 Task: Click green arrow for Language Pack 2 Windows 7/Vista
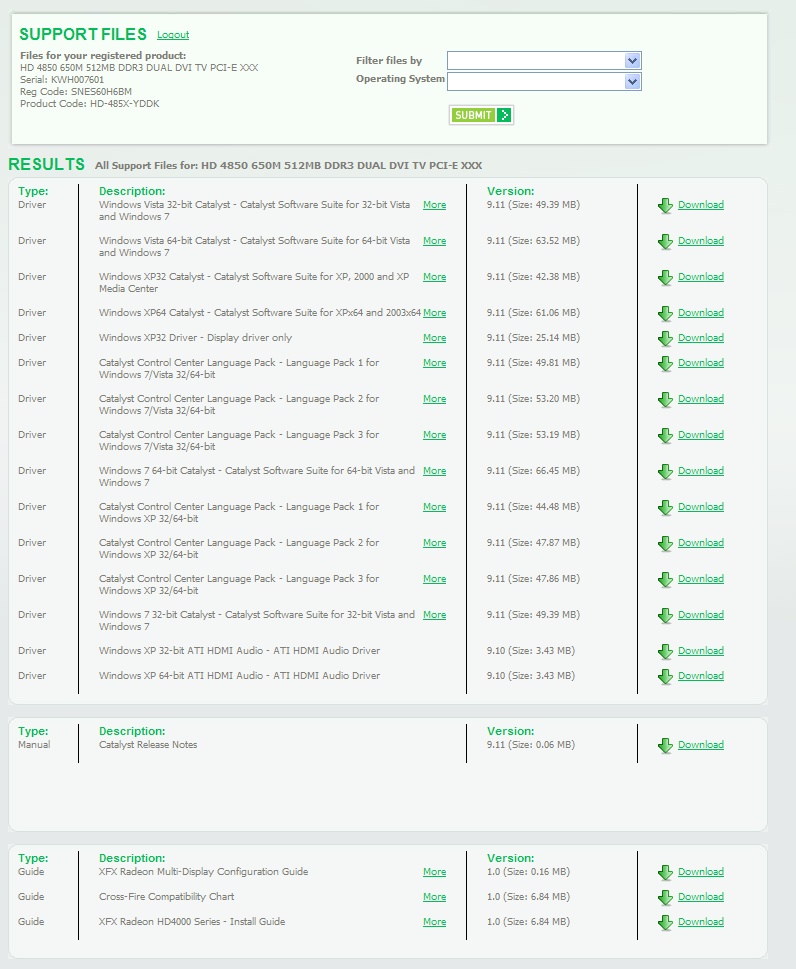[x=666, y=399]
